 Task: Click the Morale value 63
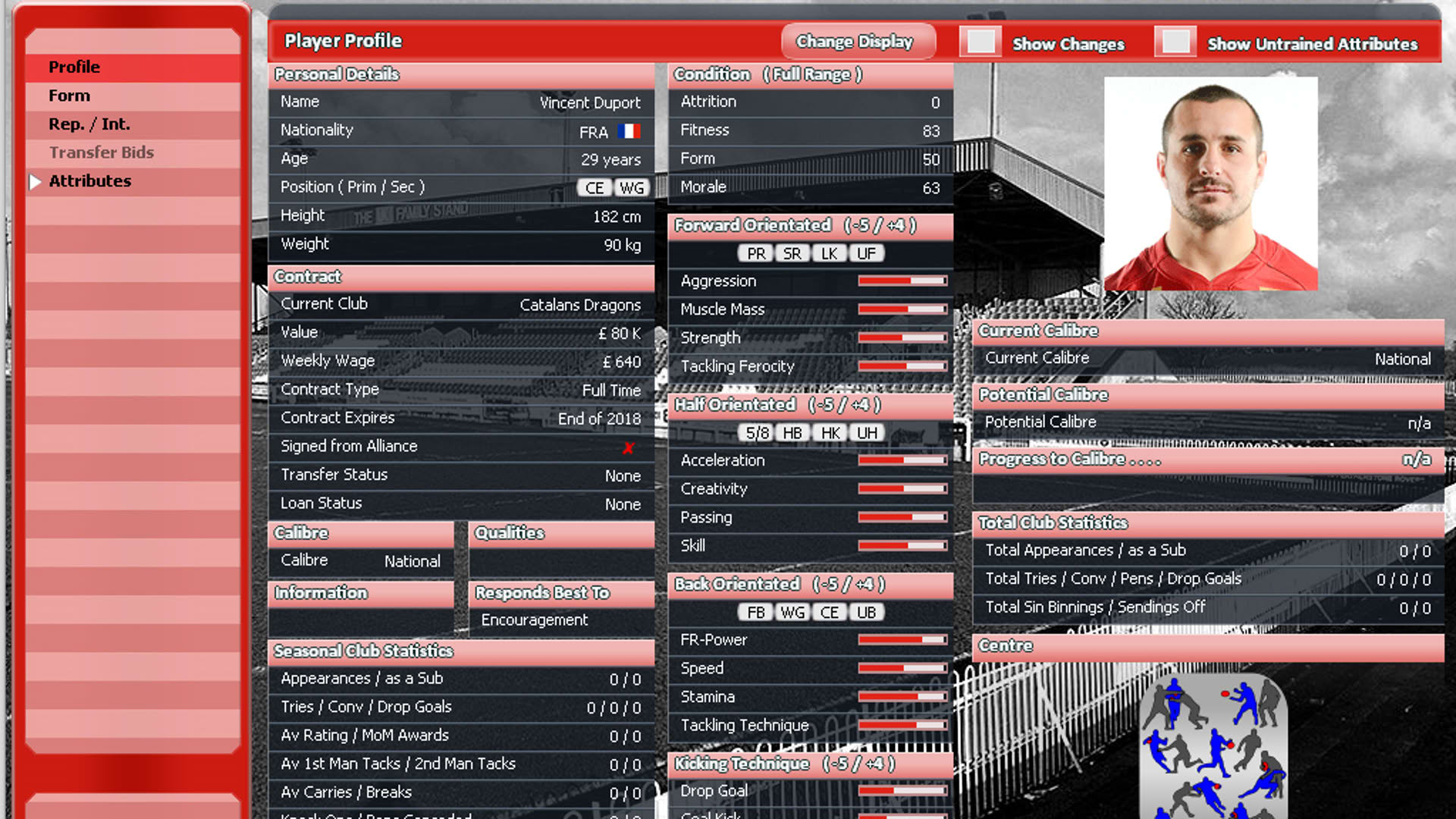931,188
